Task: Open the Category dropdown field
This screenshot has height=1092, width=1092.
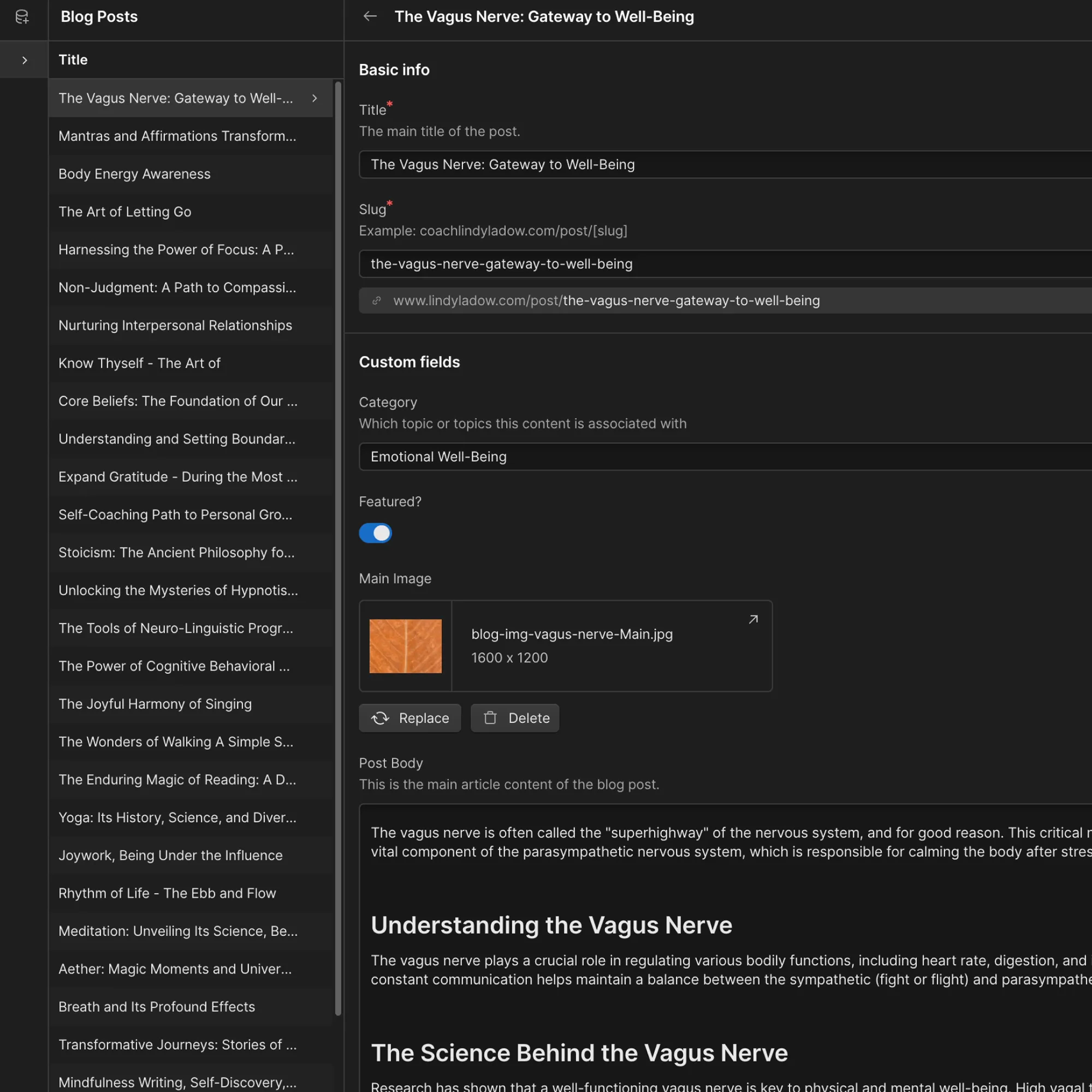Action: click(725, 457)
